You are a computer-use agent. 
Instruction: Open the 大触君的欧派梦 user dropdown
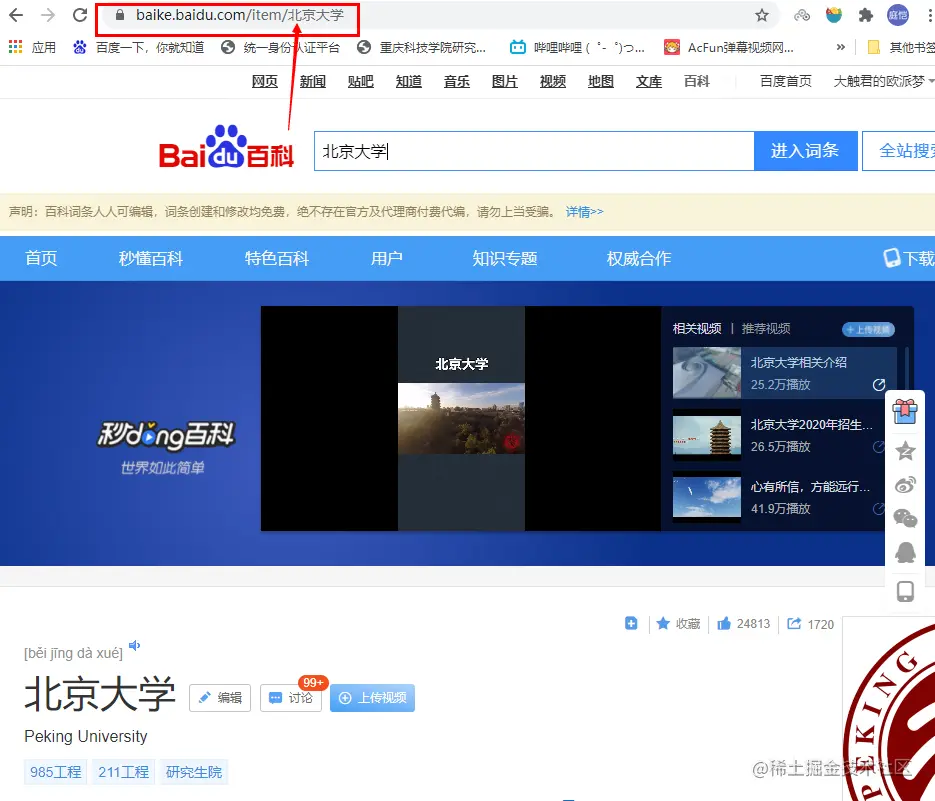pos(883,81)
